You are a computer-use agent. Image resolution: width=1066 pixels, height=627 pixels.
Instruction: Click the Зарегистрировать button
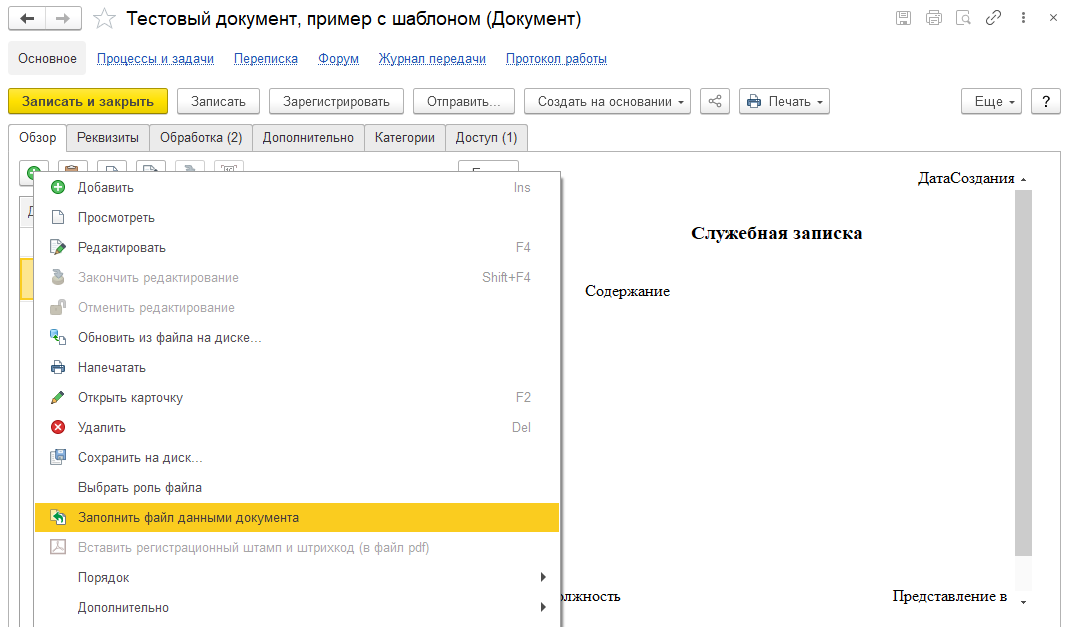pos(336,101)
